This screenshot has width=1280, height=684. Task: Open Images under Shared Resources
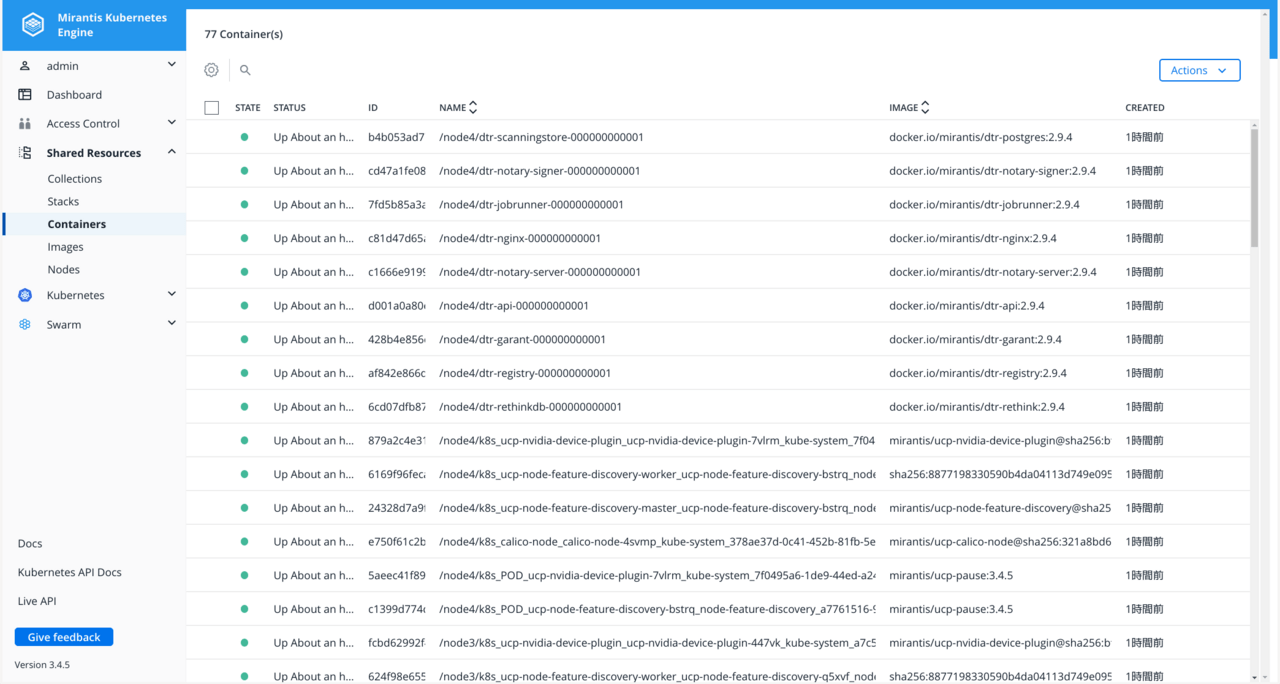tap(66, 247)
